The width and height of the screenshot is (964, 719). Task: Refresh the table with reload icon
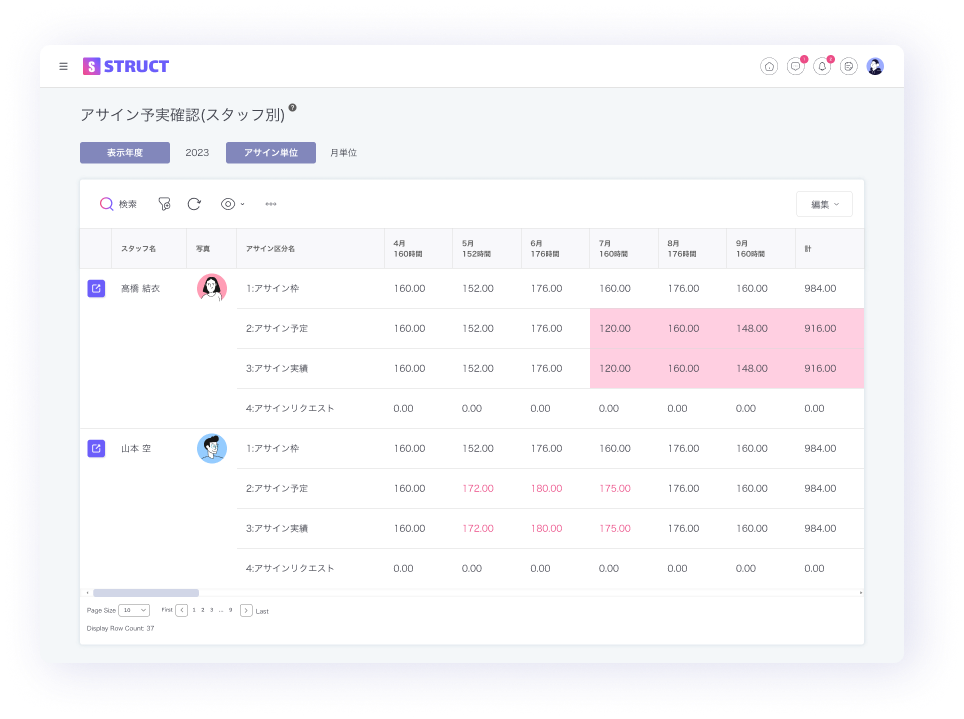[x=194, y=204]
